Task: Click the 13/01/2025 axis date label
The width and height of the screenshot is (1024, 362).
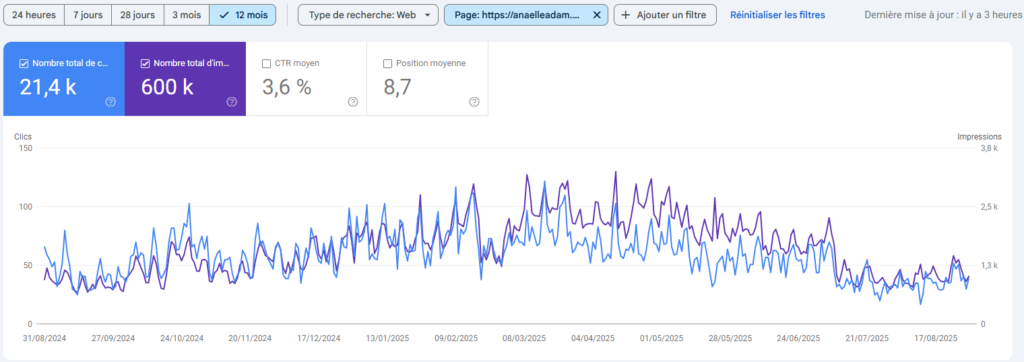Action: (388, 339)
